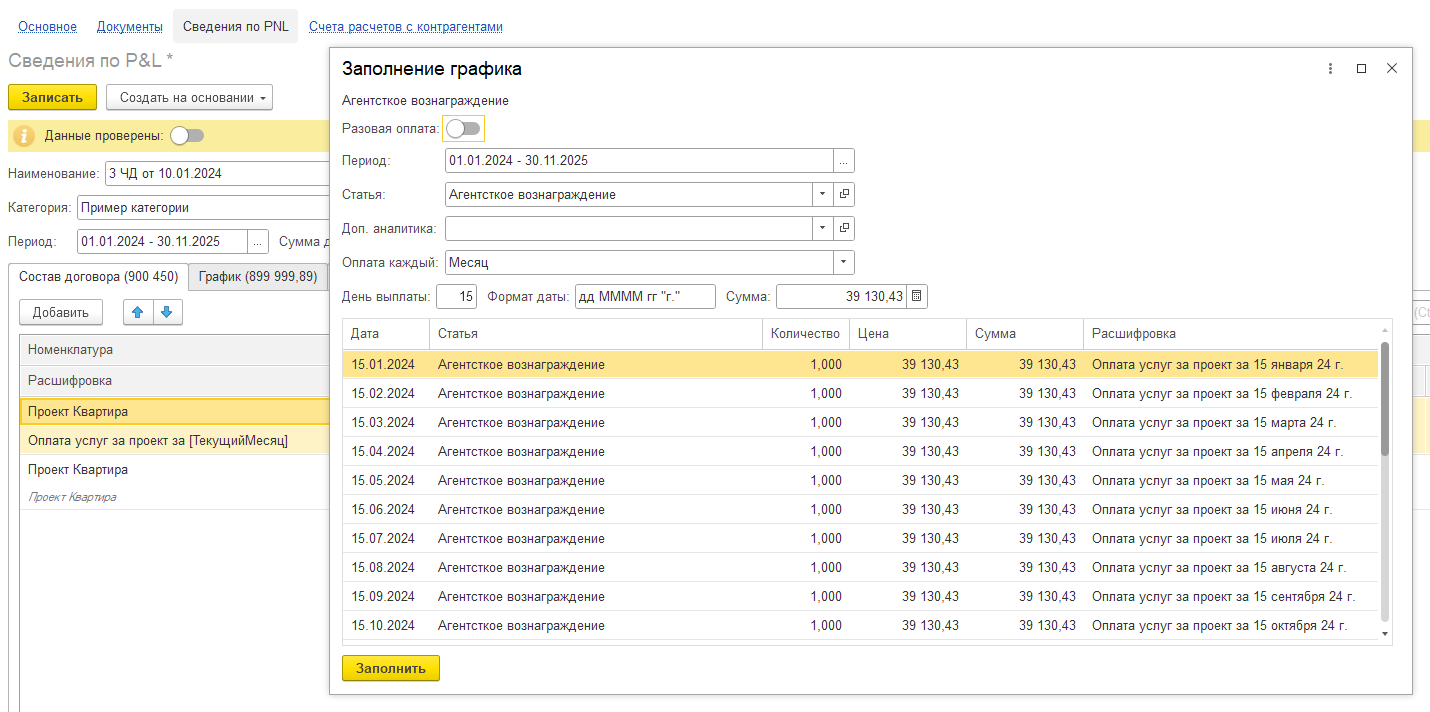Click 'Оплата услуг за проект за 15 августа 24 г.'
This screenshot has height=712, width=1430.
tap(1219, 567)
